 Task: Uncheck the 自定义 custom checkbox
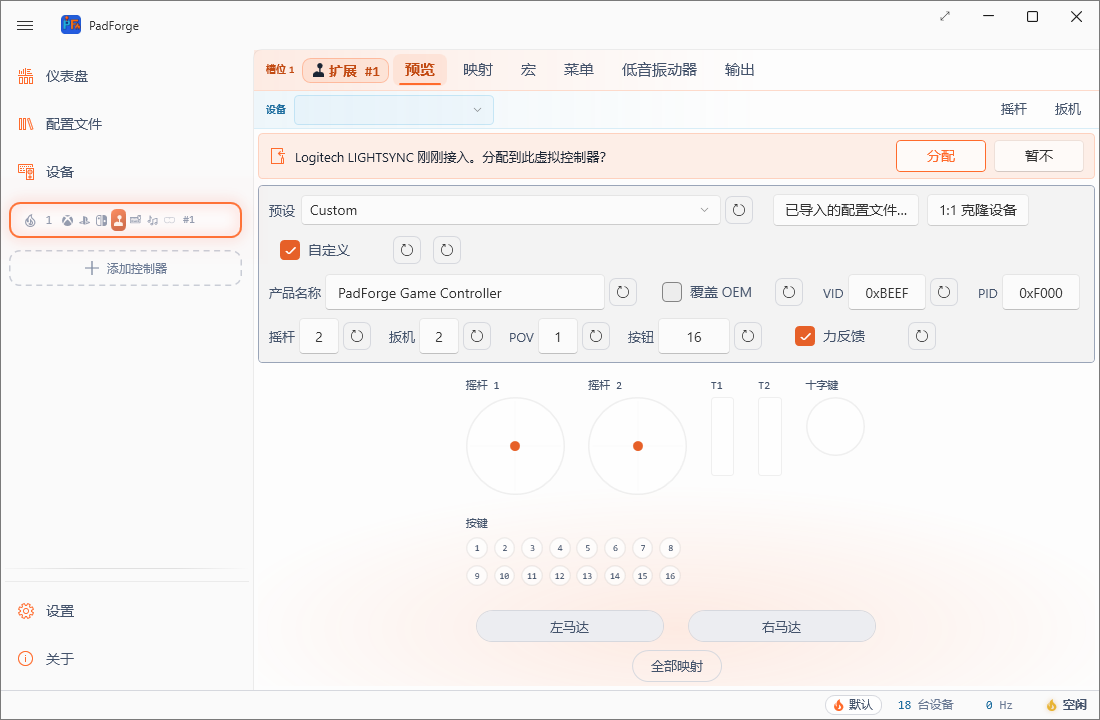(290, 250)
